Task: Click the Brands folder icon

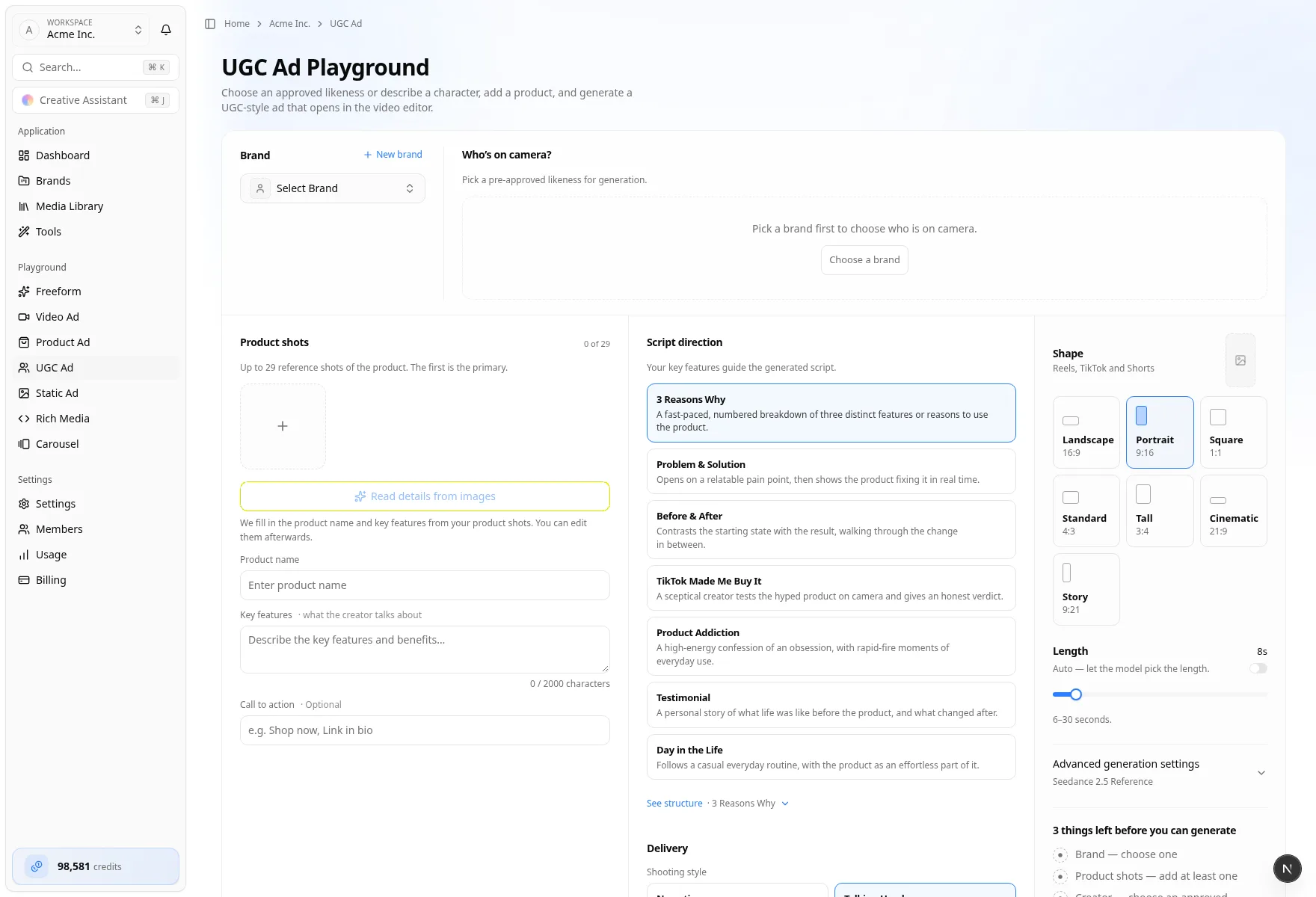Action: point(24,181)
